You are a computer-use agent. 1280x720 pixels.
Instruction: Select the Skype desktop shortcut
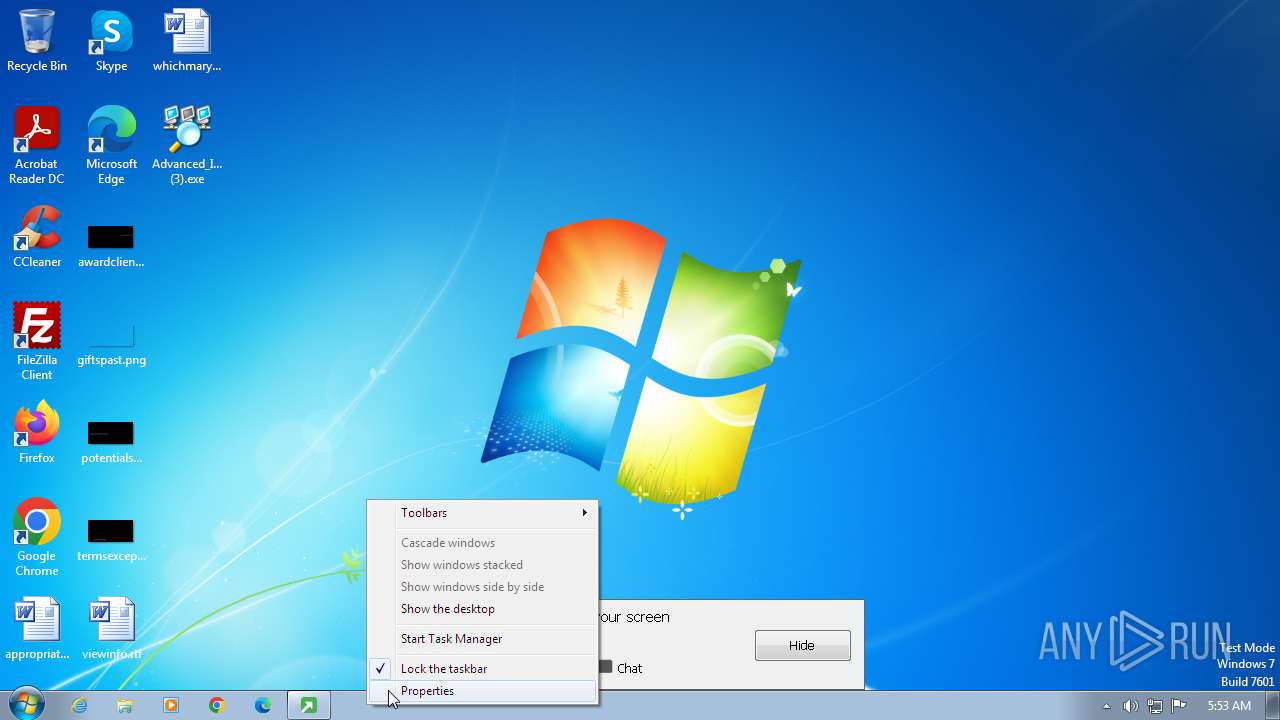click(x=111, y=40)
